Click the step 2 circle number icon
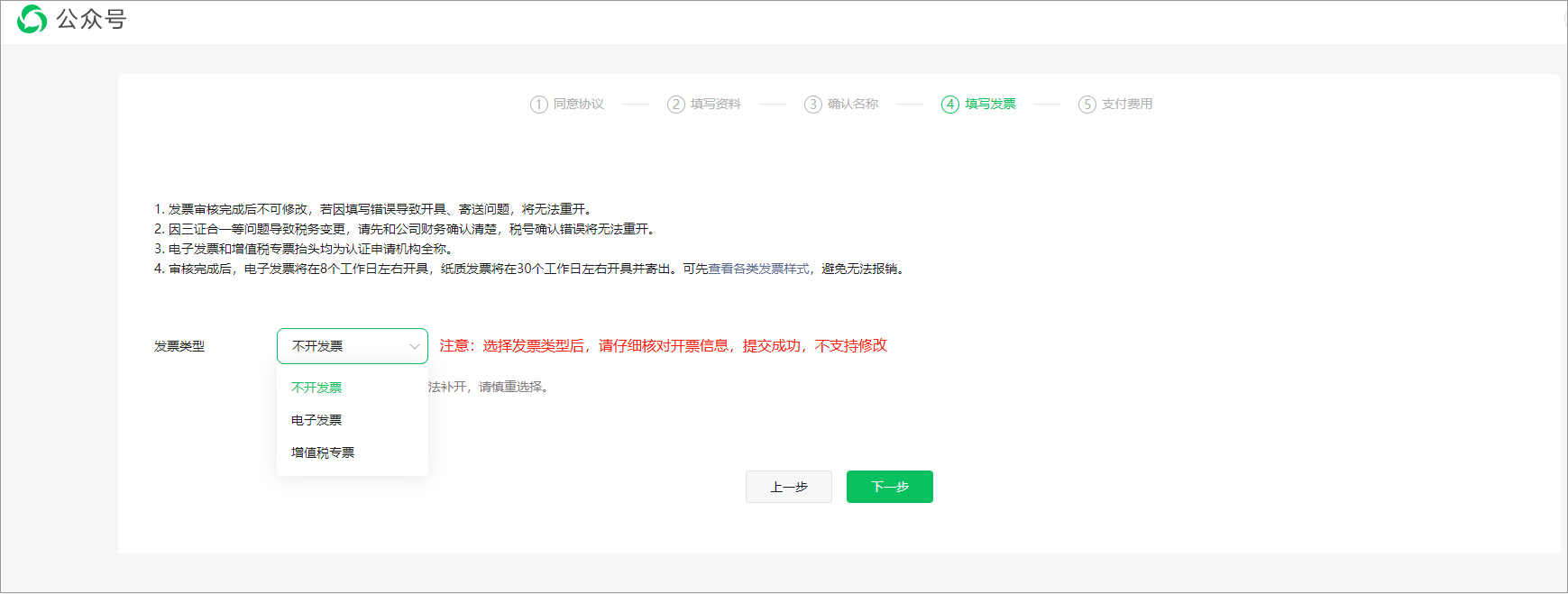The image size is (1568, 594). tap(676, 105)
